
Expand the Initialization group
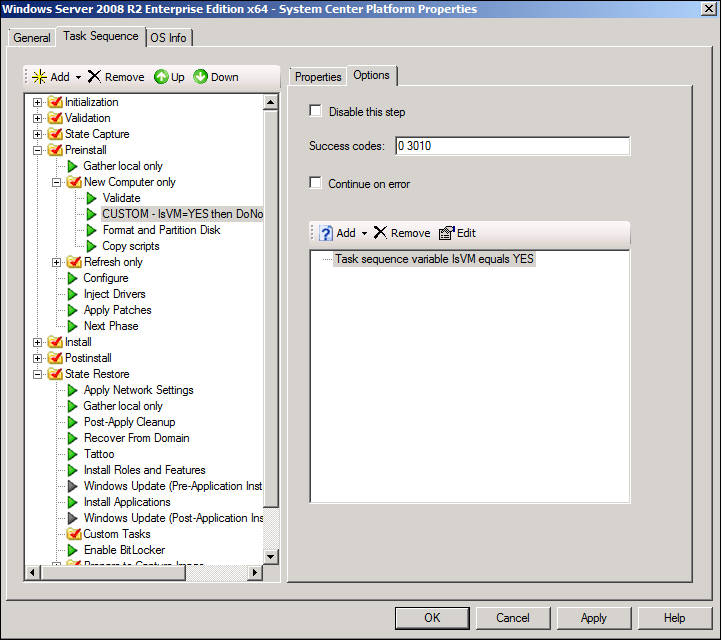coord(38,102)
